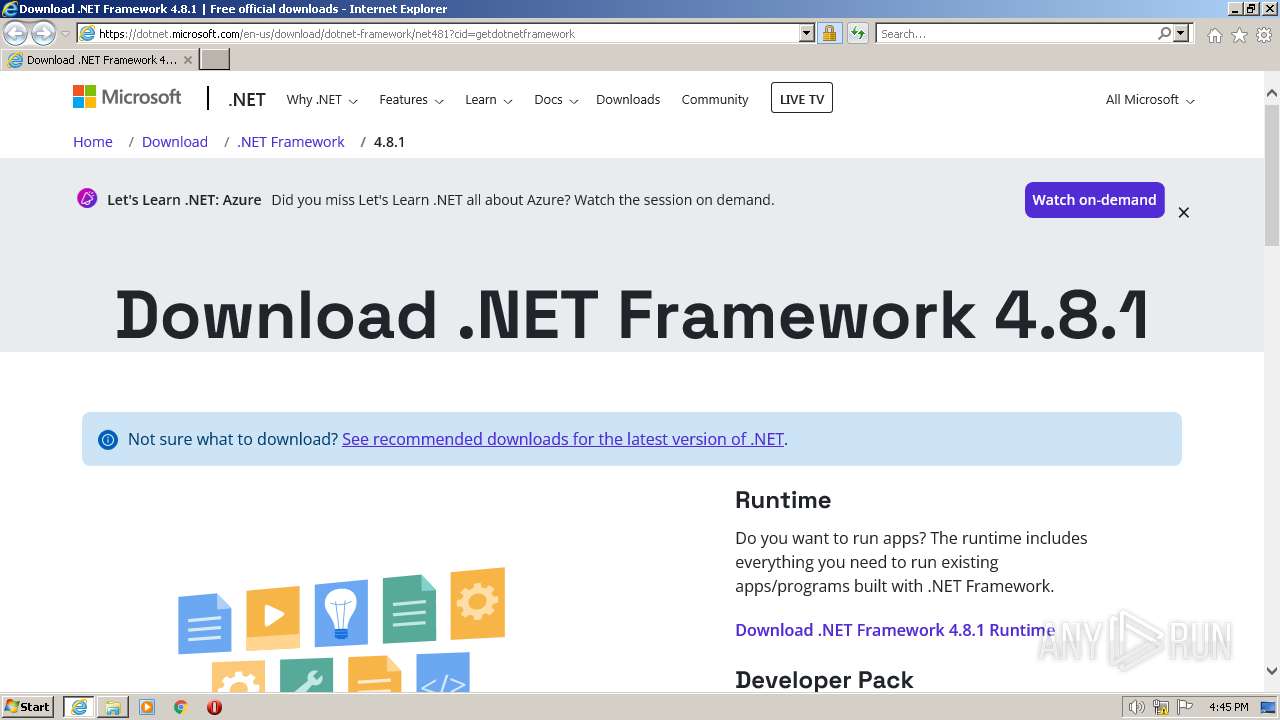Click the Let's Learn .NET purple badge icon

(87, 198)
